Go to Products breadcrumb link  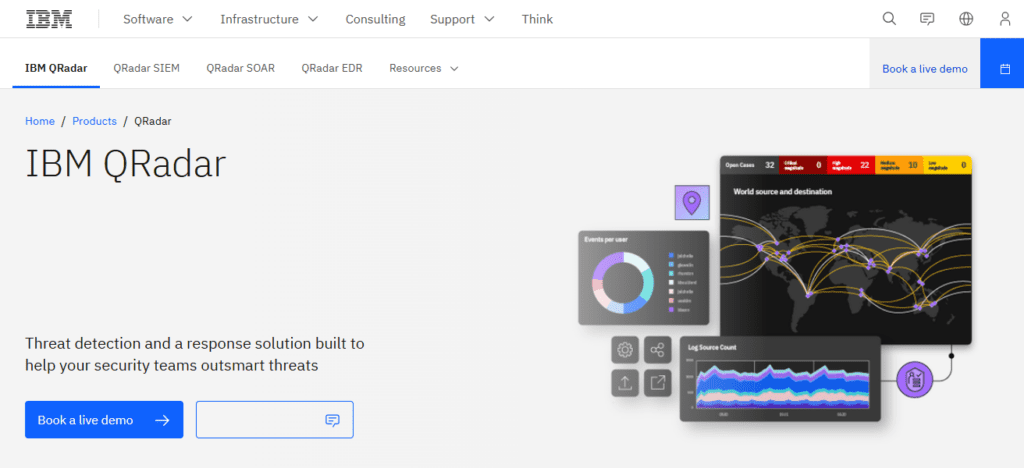point(95,121)
